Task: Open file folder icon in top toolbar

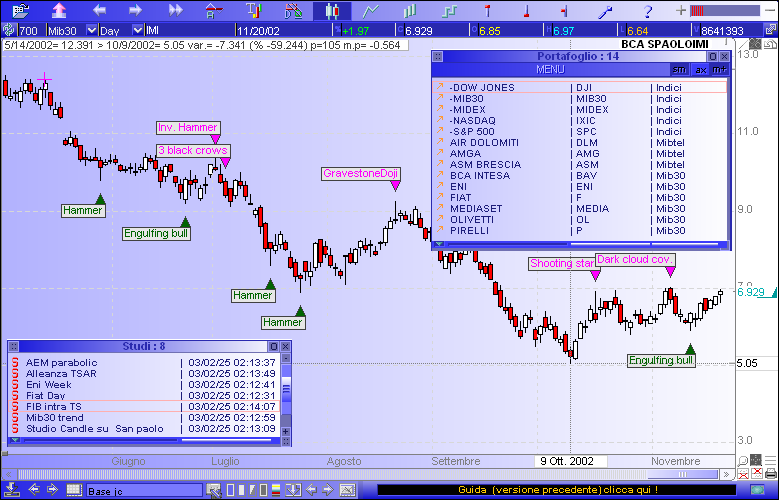Action: tap(20, 10)
